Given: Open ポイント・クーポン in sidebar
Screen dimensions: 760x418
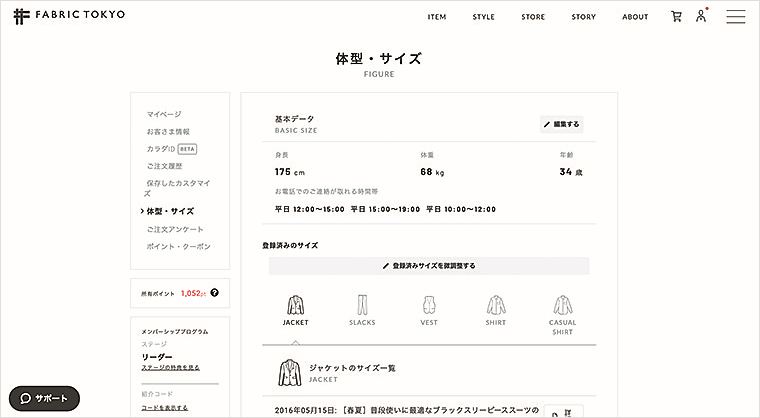Looking at the screenshot, I should [x=178, y=246].
